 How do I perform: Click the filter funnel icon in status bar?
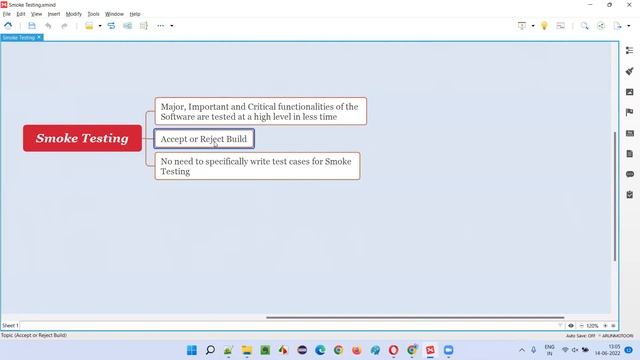pos(560,326)
